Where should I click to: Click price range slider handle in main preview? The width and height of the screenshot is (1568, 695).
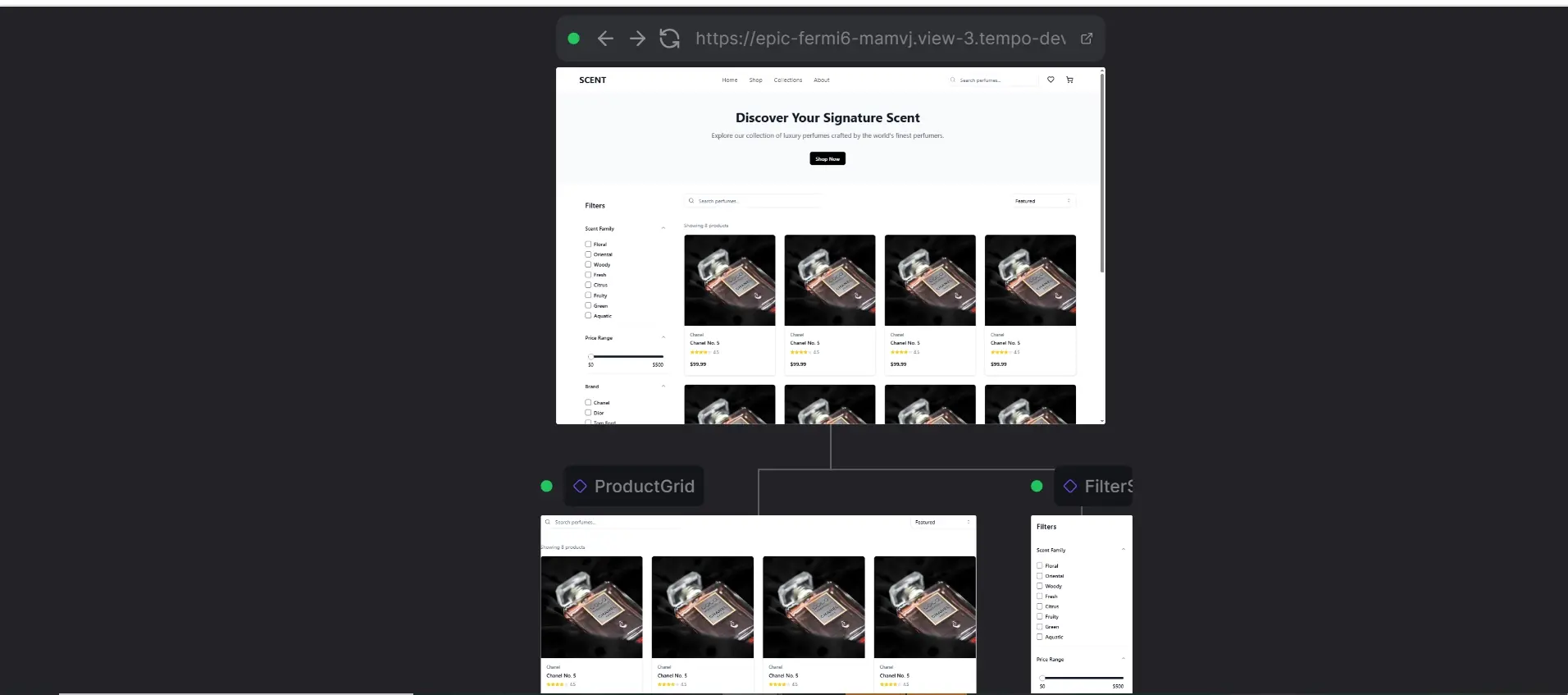590,356
